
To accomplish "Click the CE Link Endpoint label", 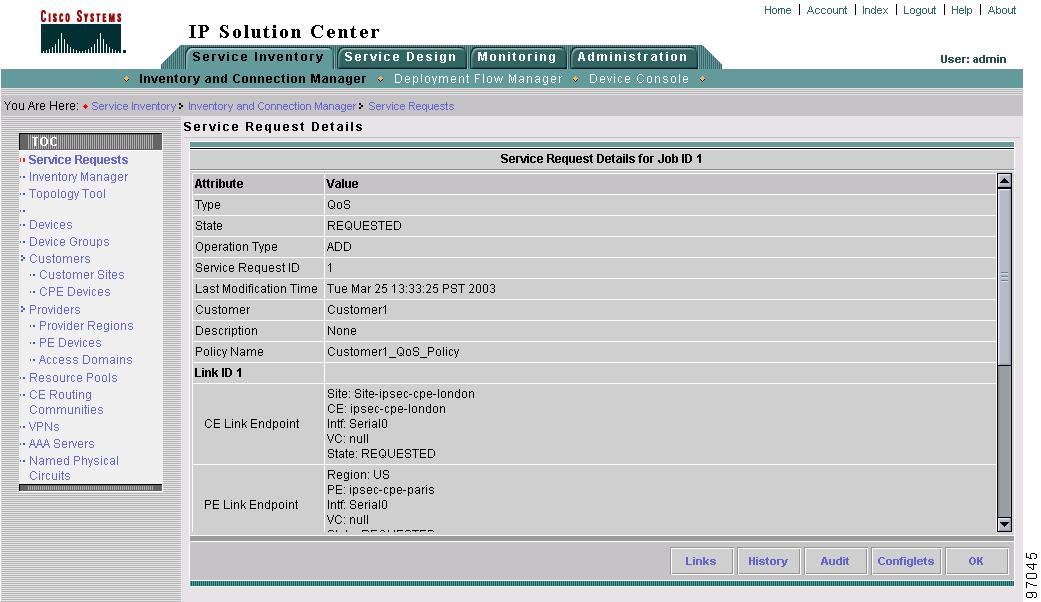I will 252,424.
